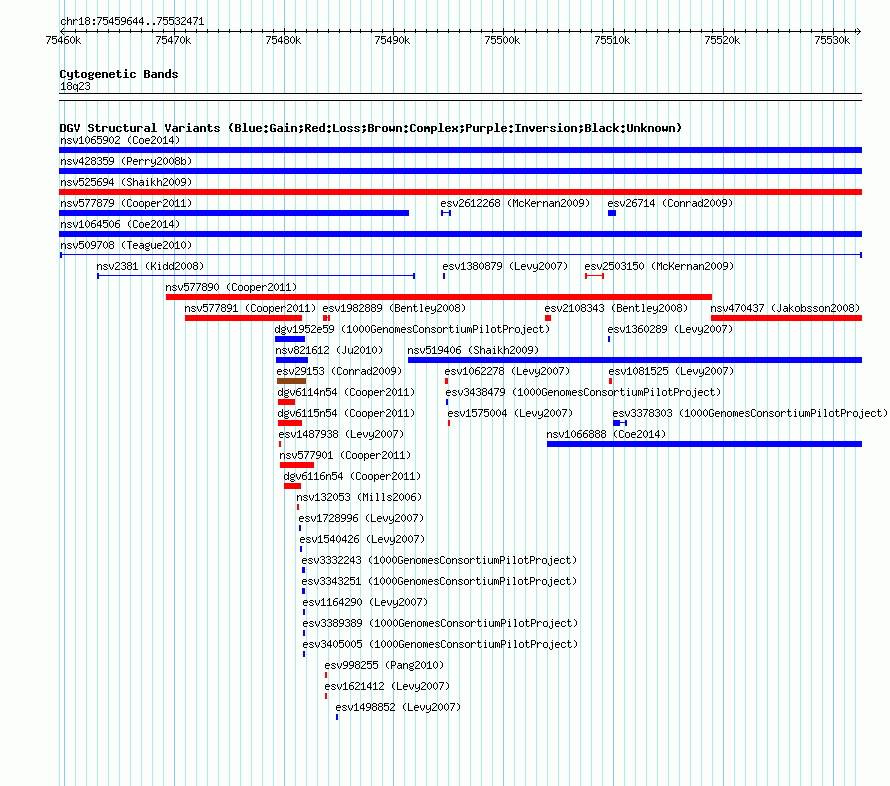Open the nsv577890 (Cooper2011) label

pos(231,287)
